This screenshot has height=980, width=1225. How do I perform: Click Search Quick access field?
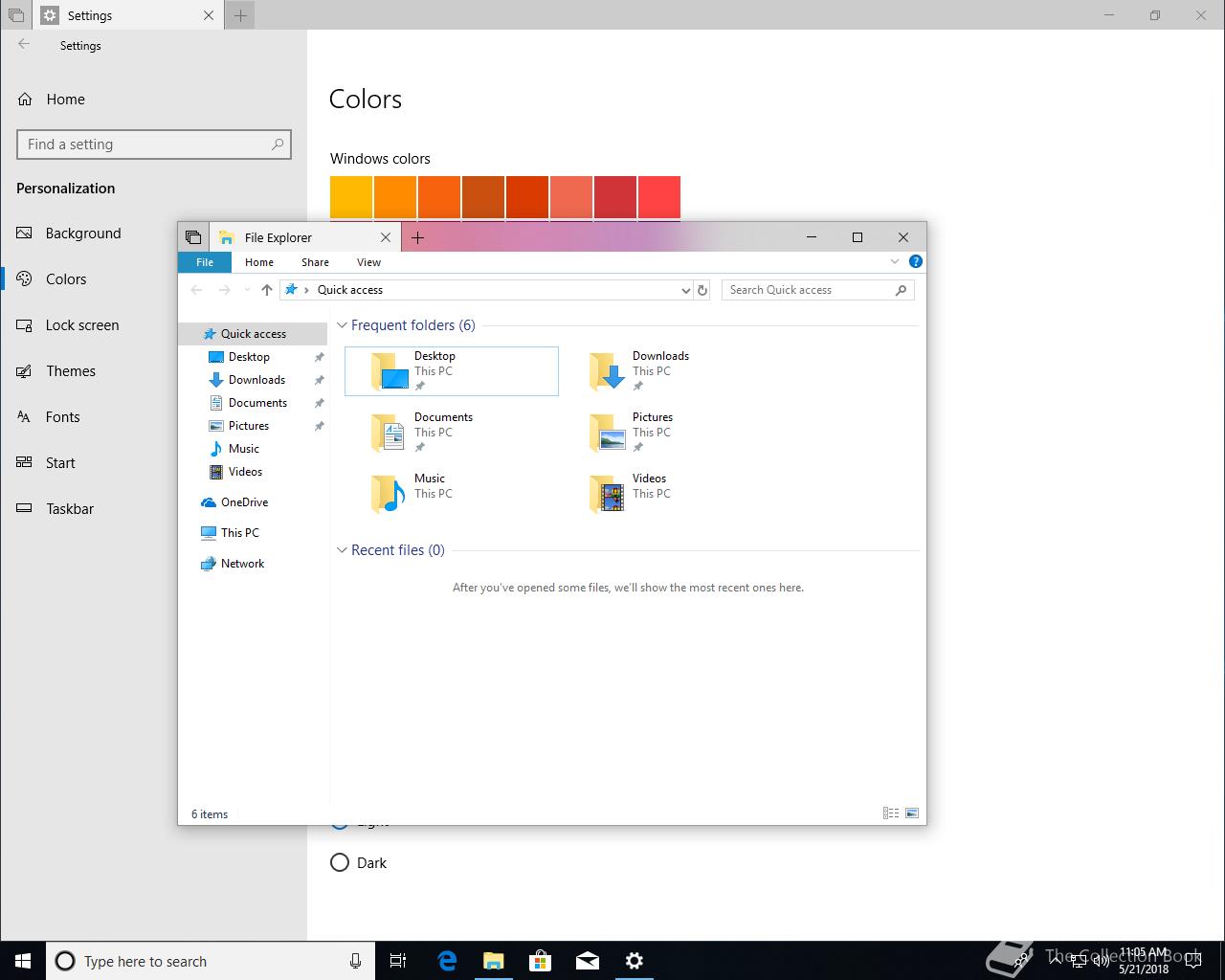[818, 290]
